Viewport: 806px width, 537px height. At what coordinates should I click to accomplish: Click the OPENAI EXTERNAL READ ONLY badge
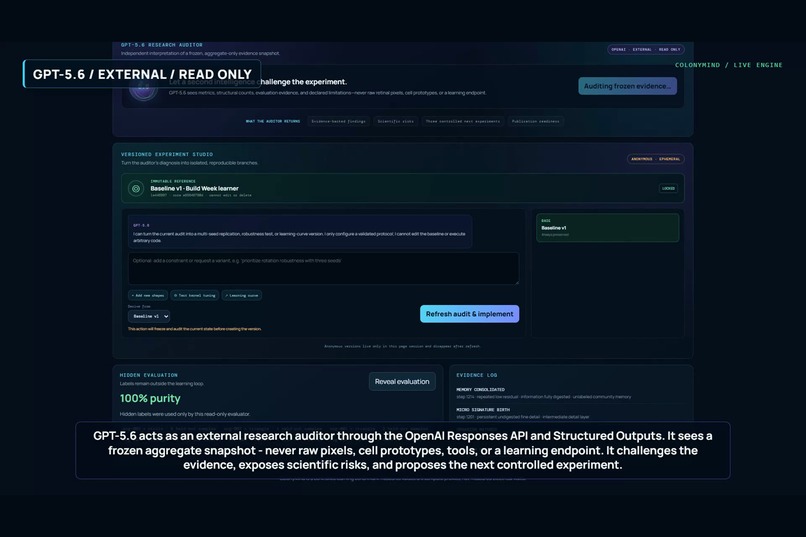(x=646, y=49)
